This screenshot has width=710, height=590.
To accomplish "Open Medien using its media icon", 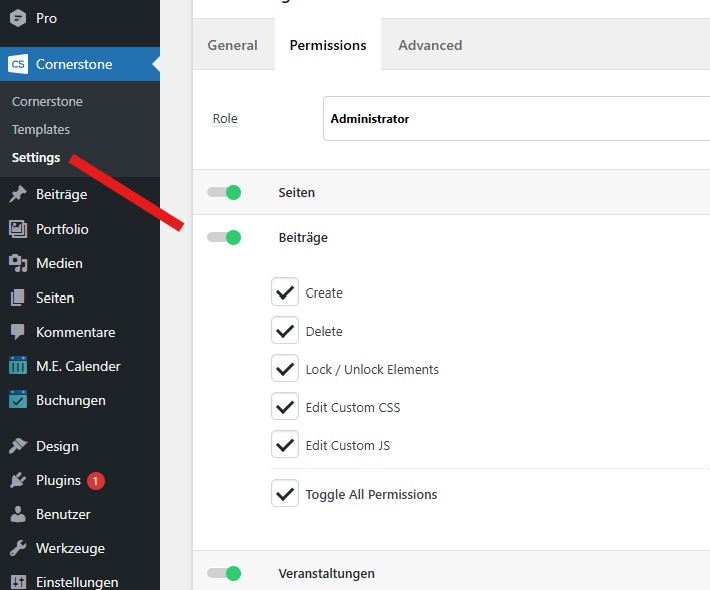I will [18, 263].
